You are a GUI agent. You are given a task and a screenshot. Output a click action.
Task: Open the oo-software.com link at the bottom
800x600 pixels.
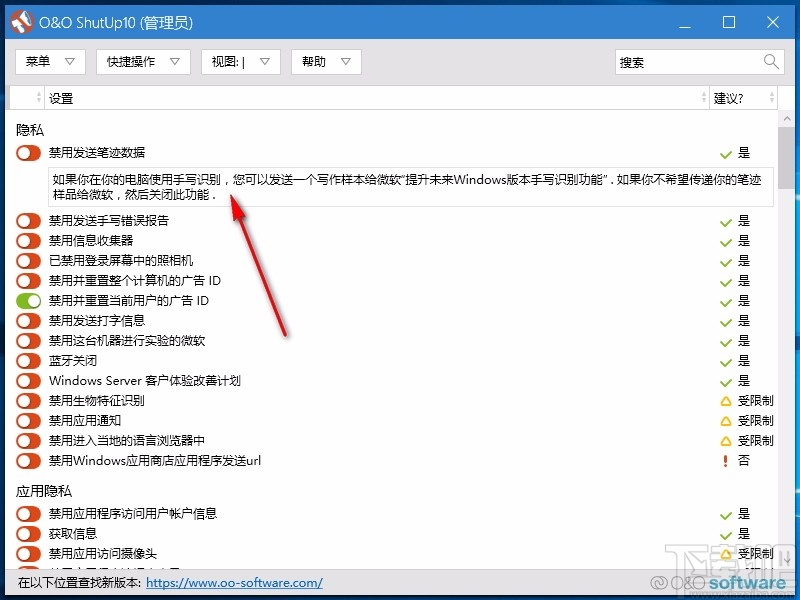pyautogui.click(x=234, y=582)
